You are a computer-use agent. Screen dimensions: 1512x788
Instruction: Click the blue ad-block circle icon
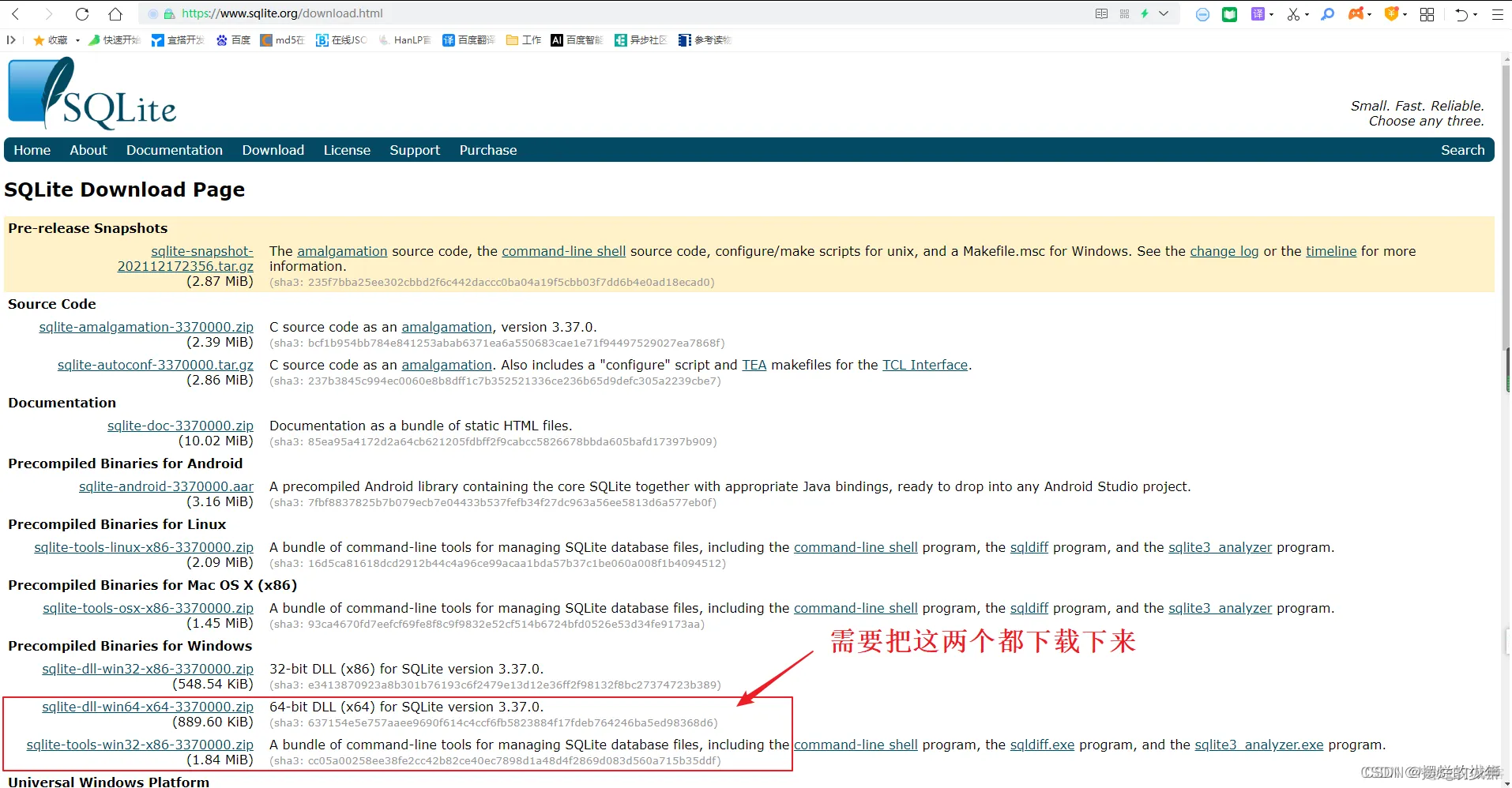pyautogui.click(x=1202, y=14)
